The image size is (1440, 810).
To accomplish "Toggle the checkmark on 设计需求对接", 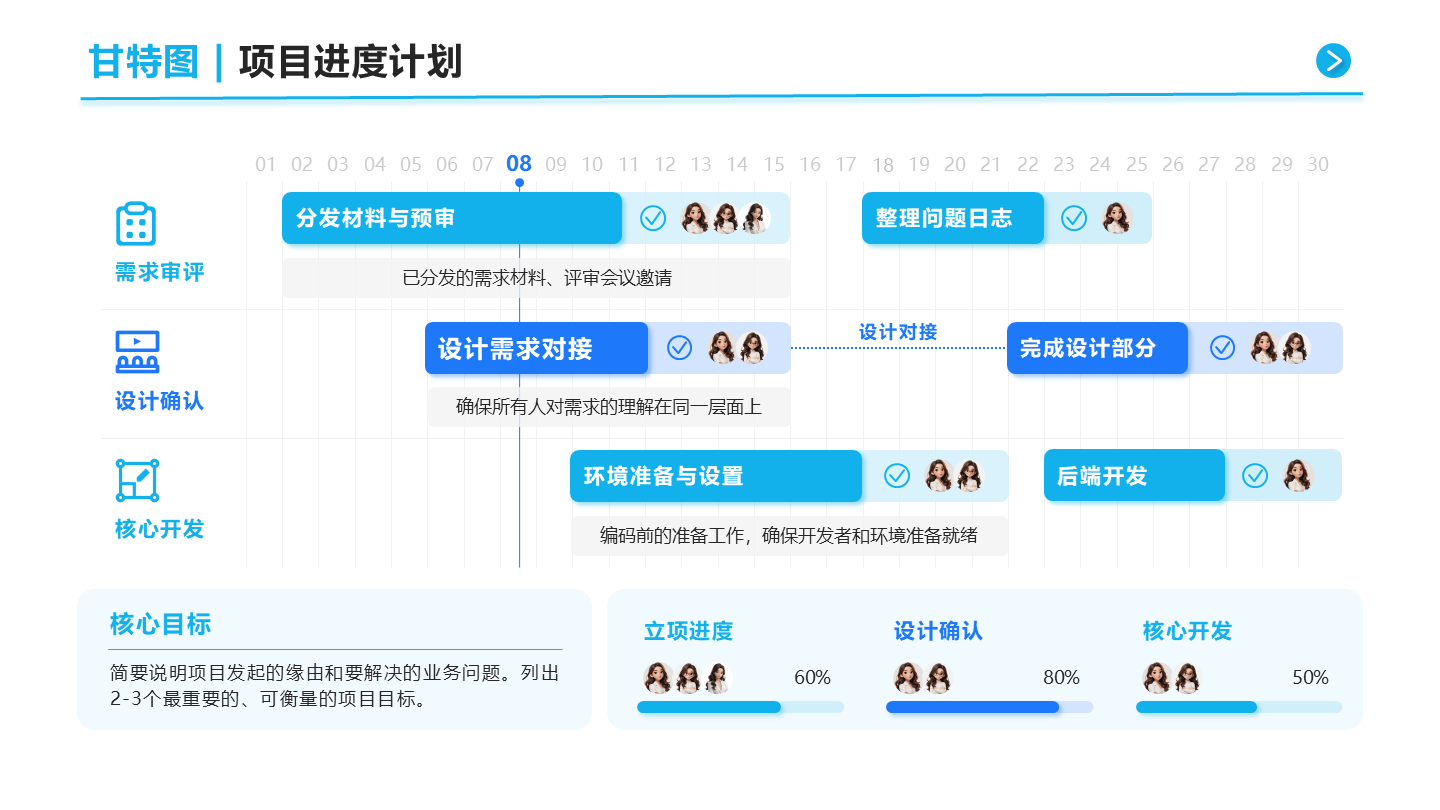I will click(x=679, y=347).
